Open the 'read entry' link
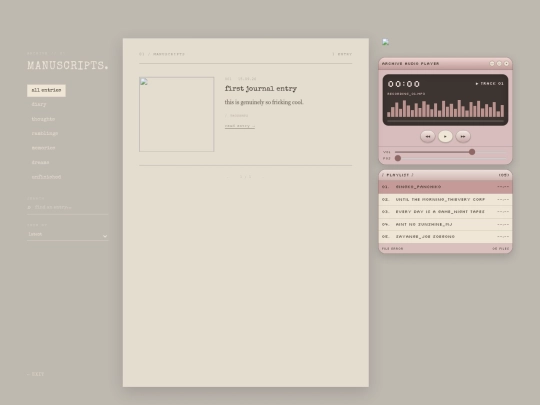This screenshot has width=540, height=405. tap(240, 126)
